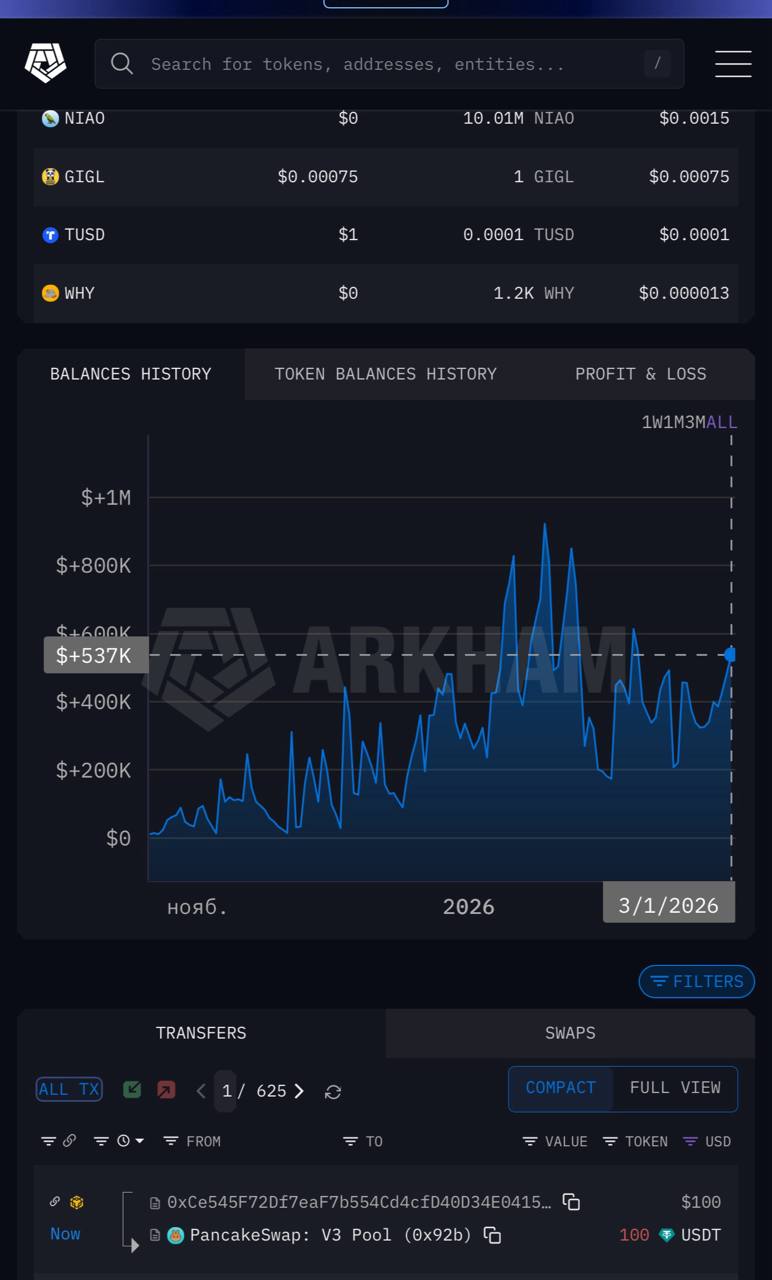The height and width of the screenshot is (1280, 772).
Task: Click the Filters button
Action: tap(697, 981)
